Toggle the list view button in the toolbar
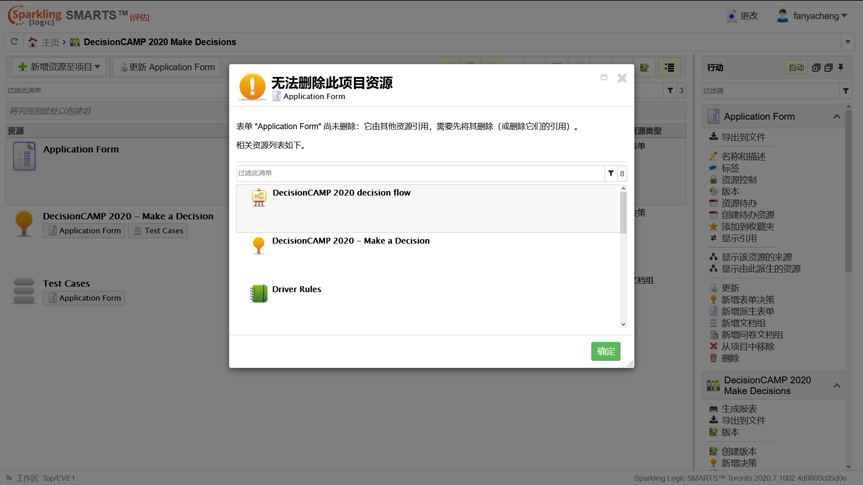Viewport: 863px width, 485px height. tap(669, 67)
